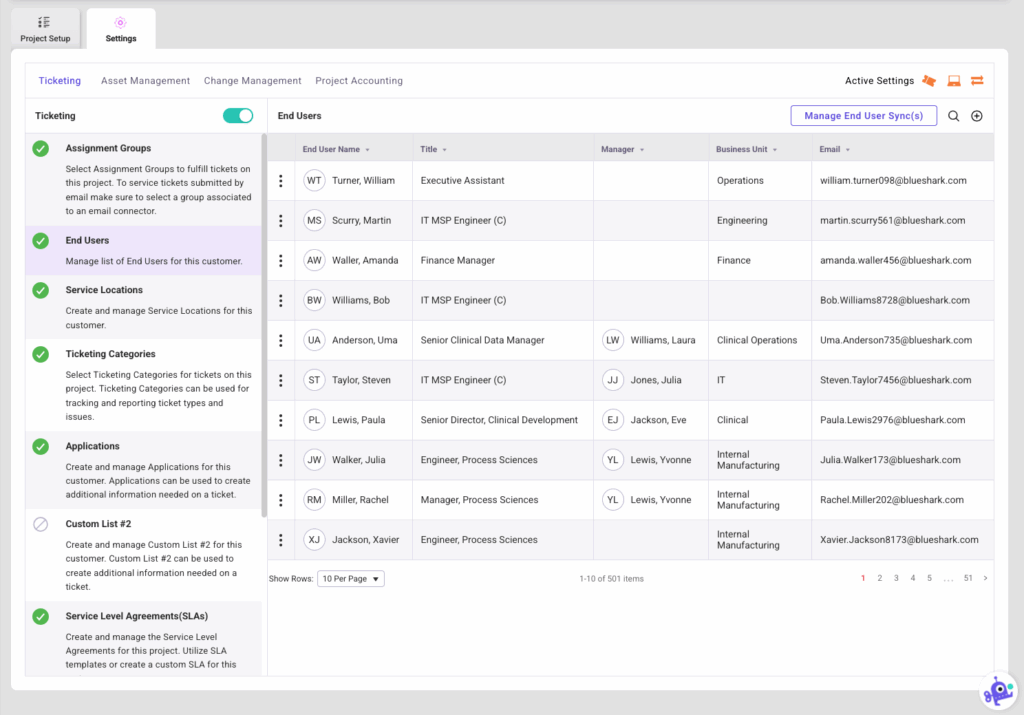Open the Show Rows 10 Per Page dropdown
The width and height of the screenshot is (1024, 715).
[x=350, y=578]
